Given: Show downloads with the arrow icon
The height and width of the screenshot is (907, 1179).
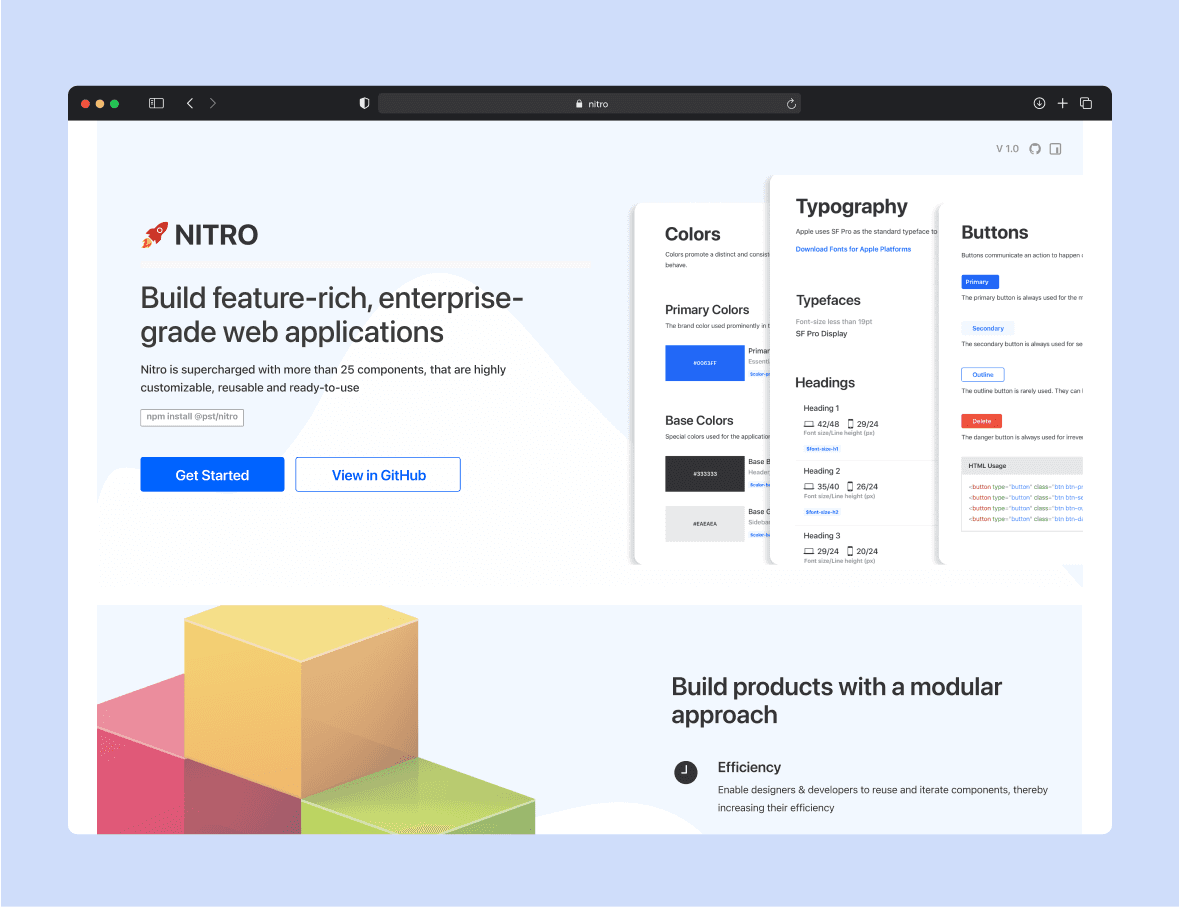Looking at the screenshot, I should point(1039,103).
